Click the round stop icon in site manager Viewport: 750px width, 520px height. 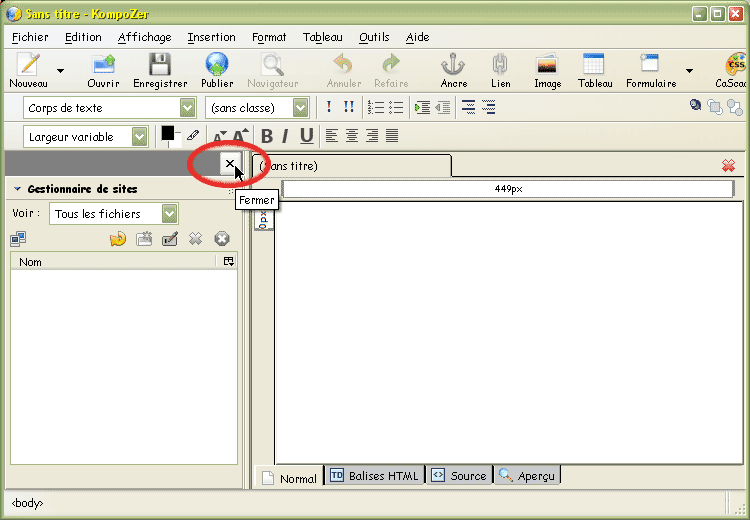coord(222,238)
